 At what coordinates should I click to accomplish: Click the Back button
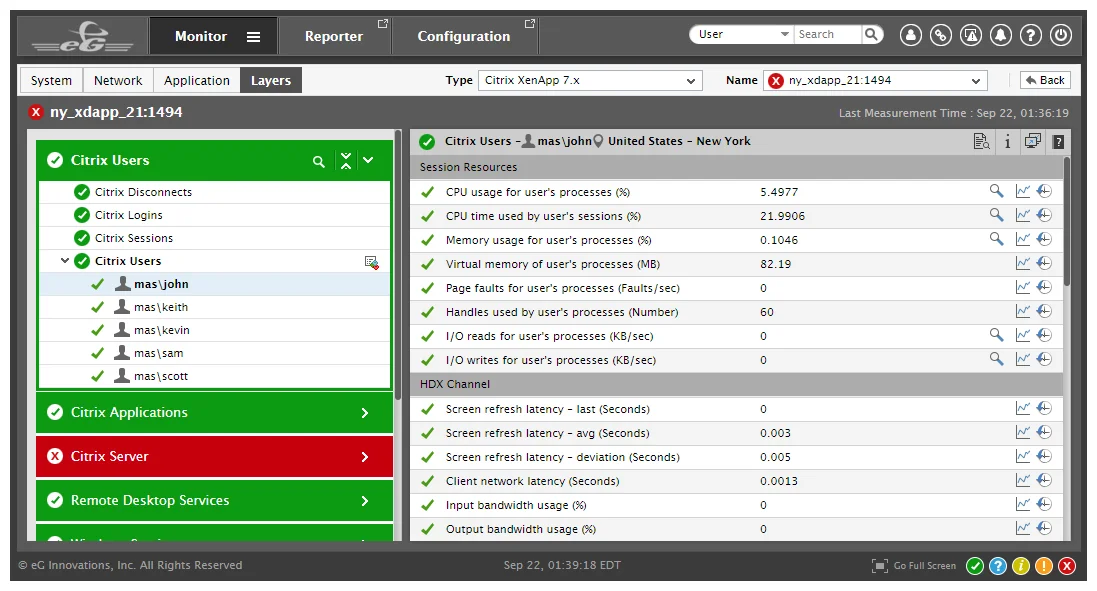[x=1045, y=80]
